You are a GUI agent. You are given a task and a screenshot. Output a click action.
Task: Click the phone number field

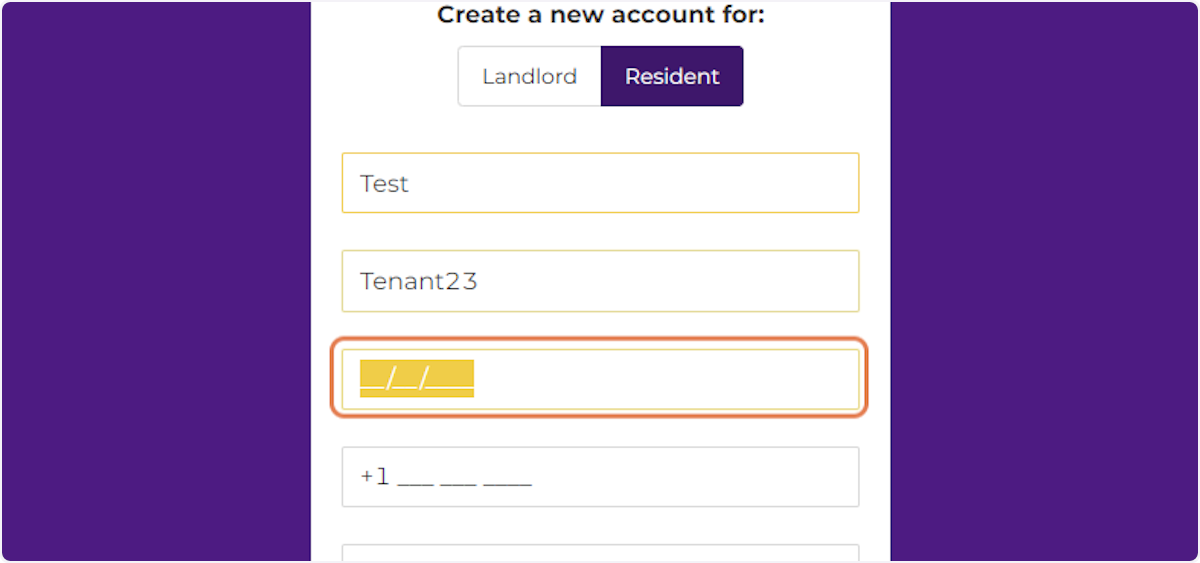pos(600,477)
